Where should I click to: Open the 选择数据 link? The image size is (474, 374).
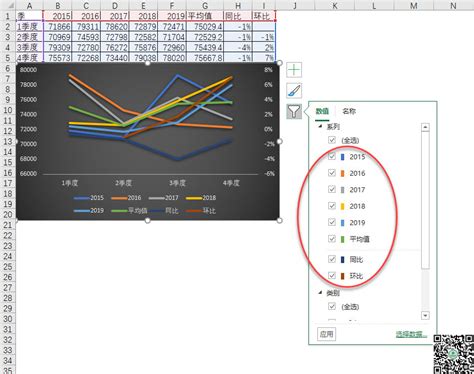411,334
